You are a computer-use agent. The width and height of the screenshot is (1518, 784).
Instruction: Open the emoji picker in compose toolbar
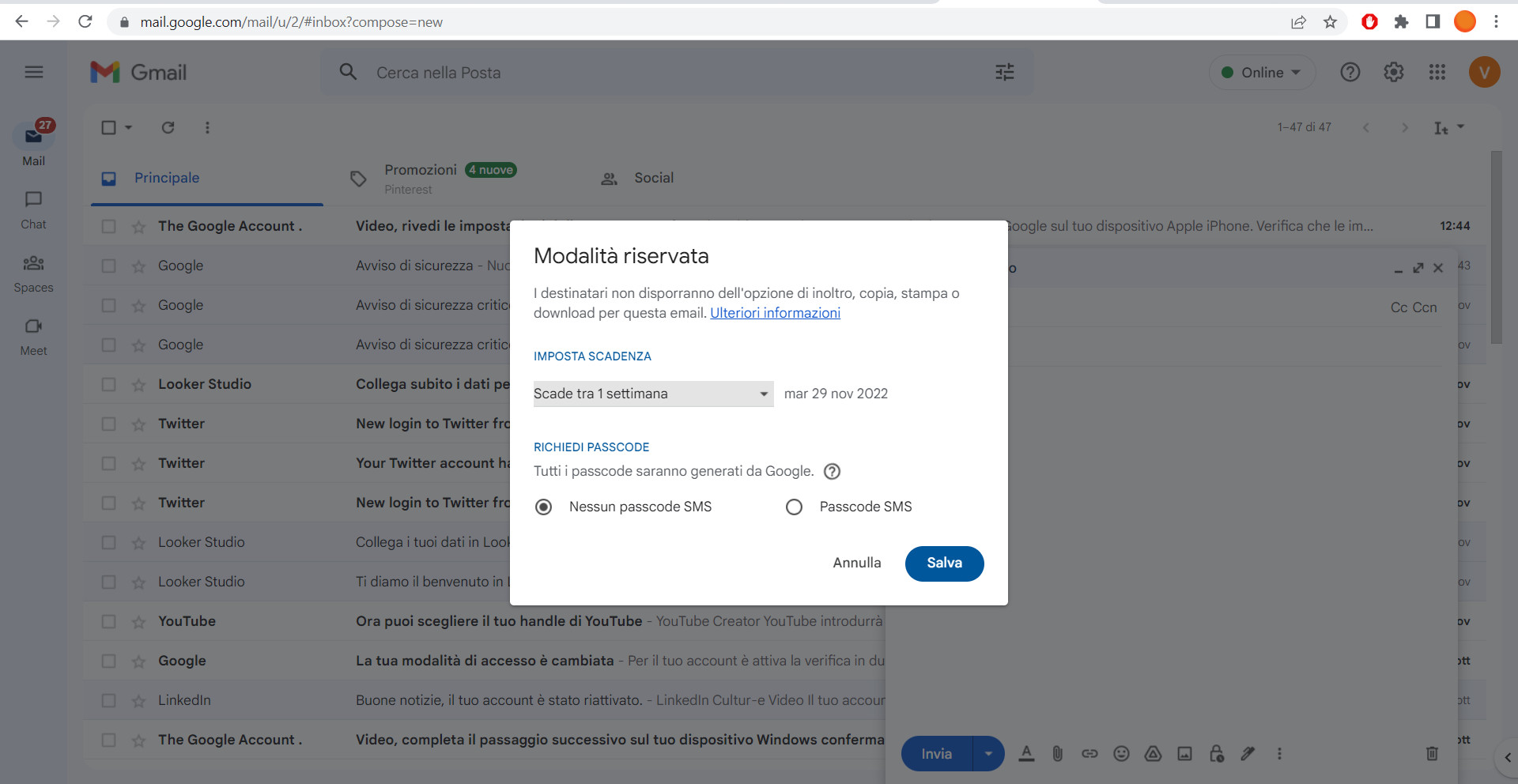pos(1121,754)
